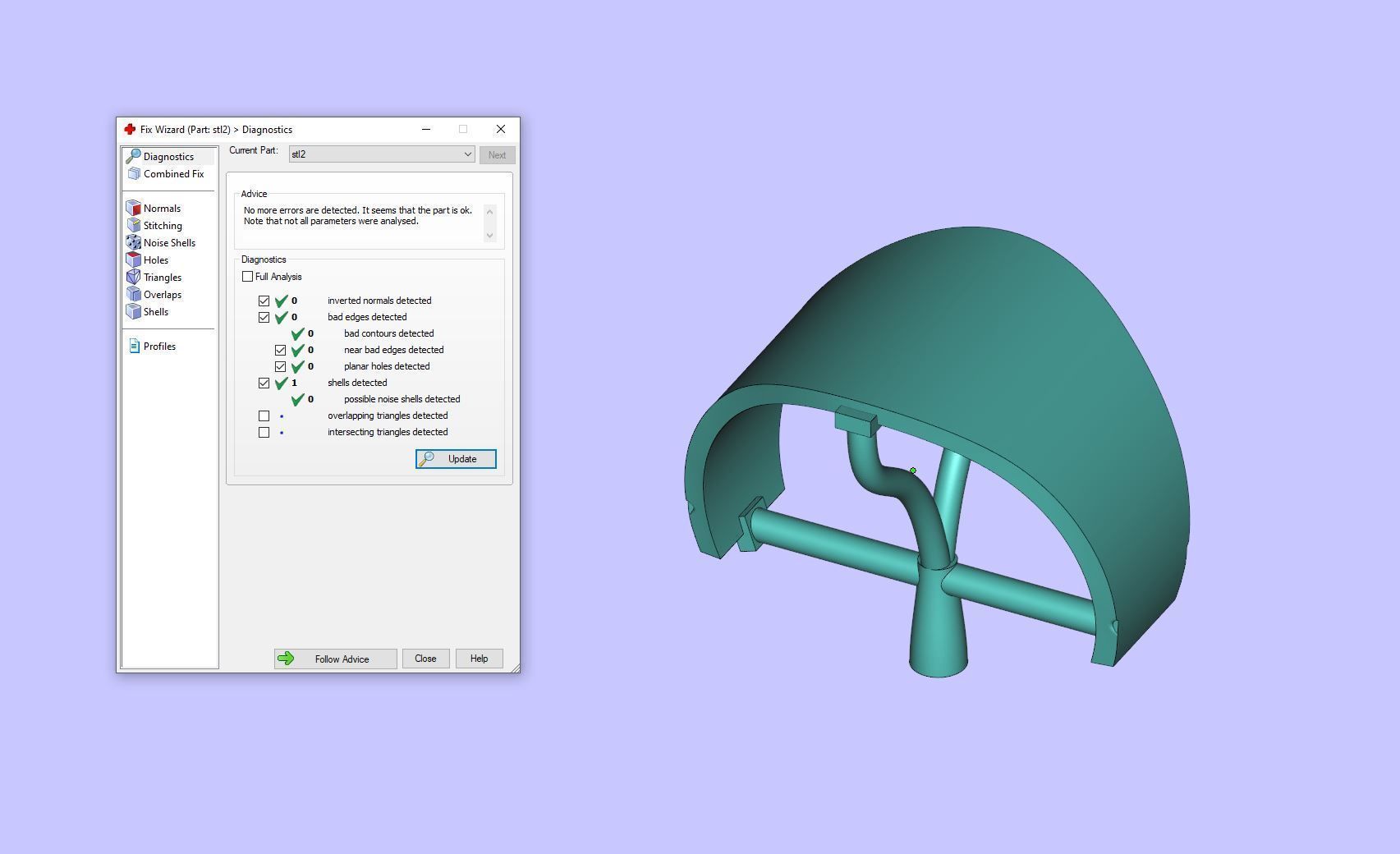Uncheck bad edges detected checkbox
The height and width of the screenshot is (854, 1400).
(264, 317)
